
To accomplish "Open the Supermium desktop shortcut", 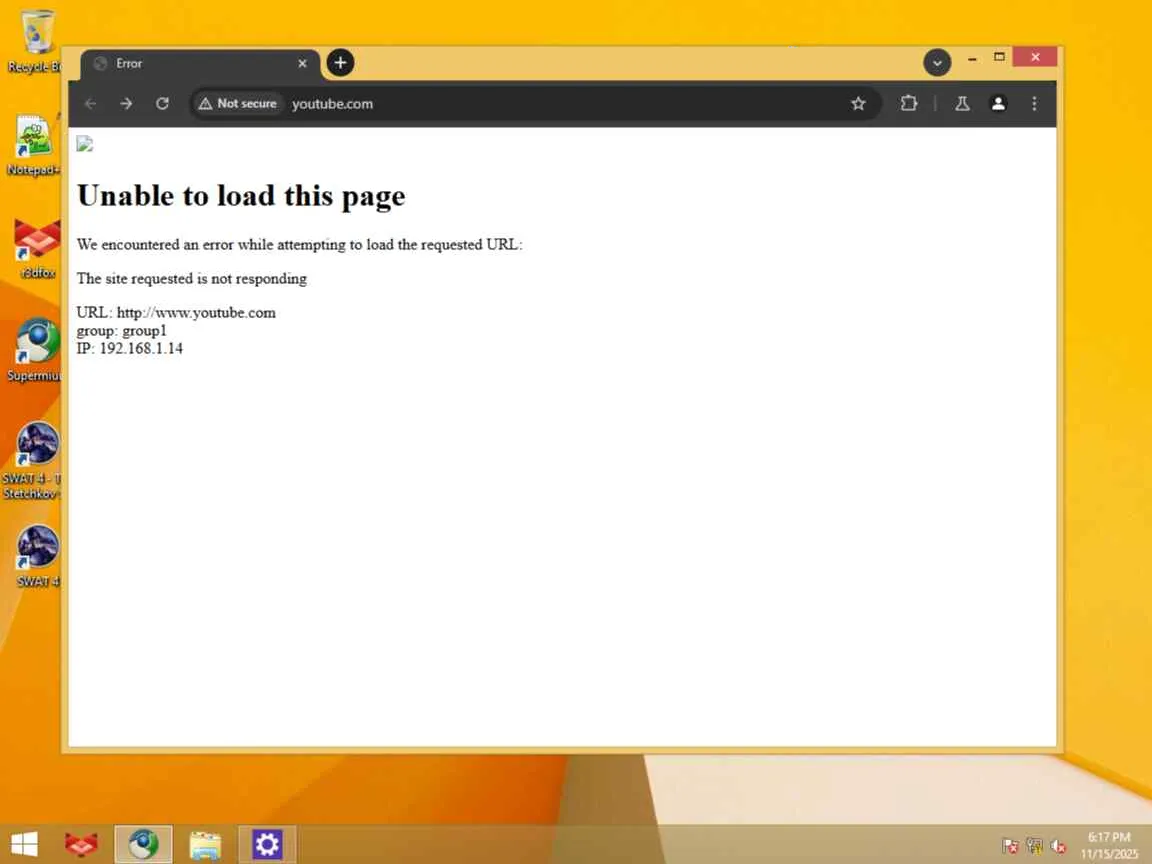I will coord(35,350).
